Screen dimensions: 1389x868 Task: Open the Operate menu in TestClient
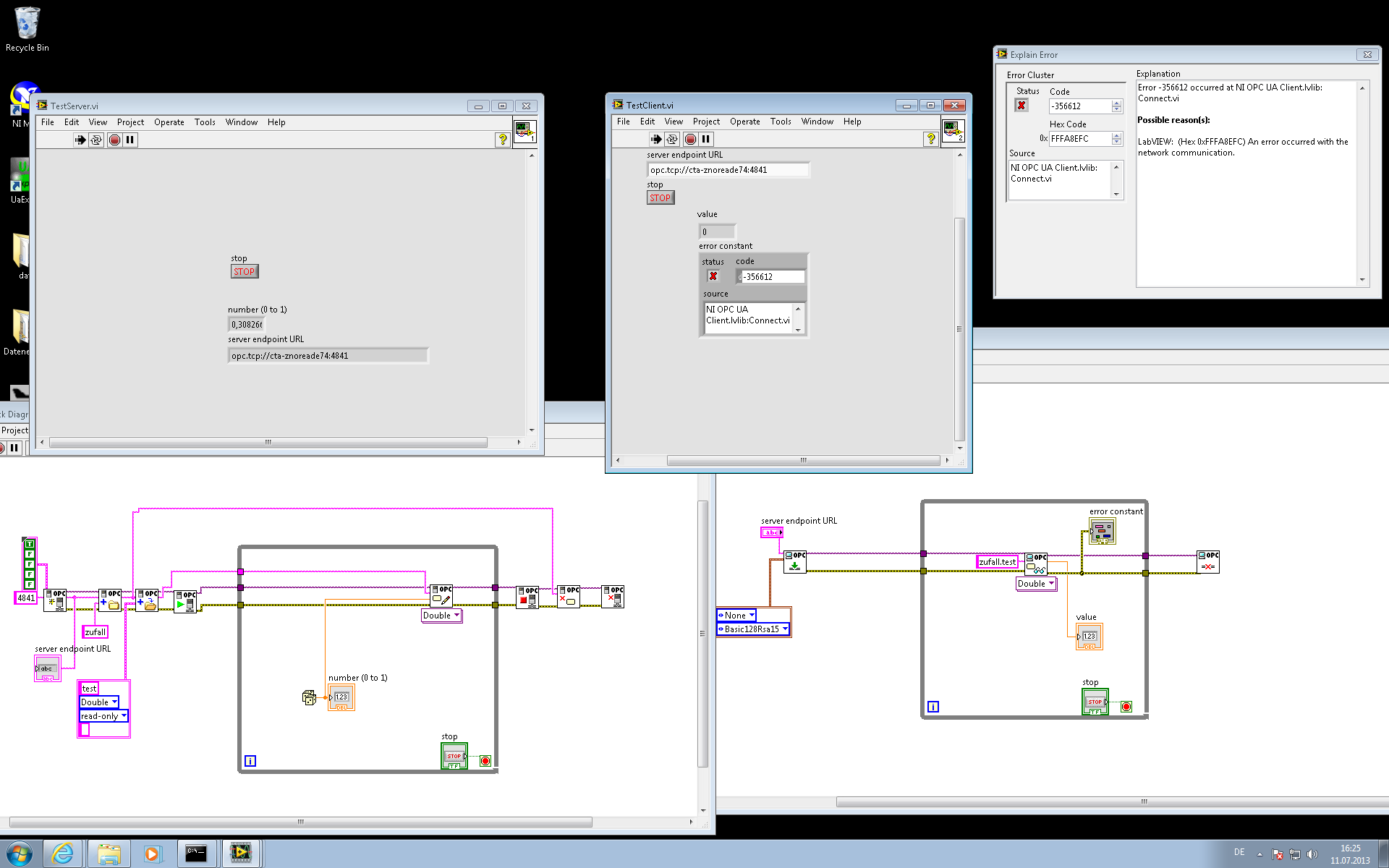pyautogui.click(x=744, y=122)
